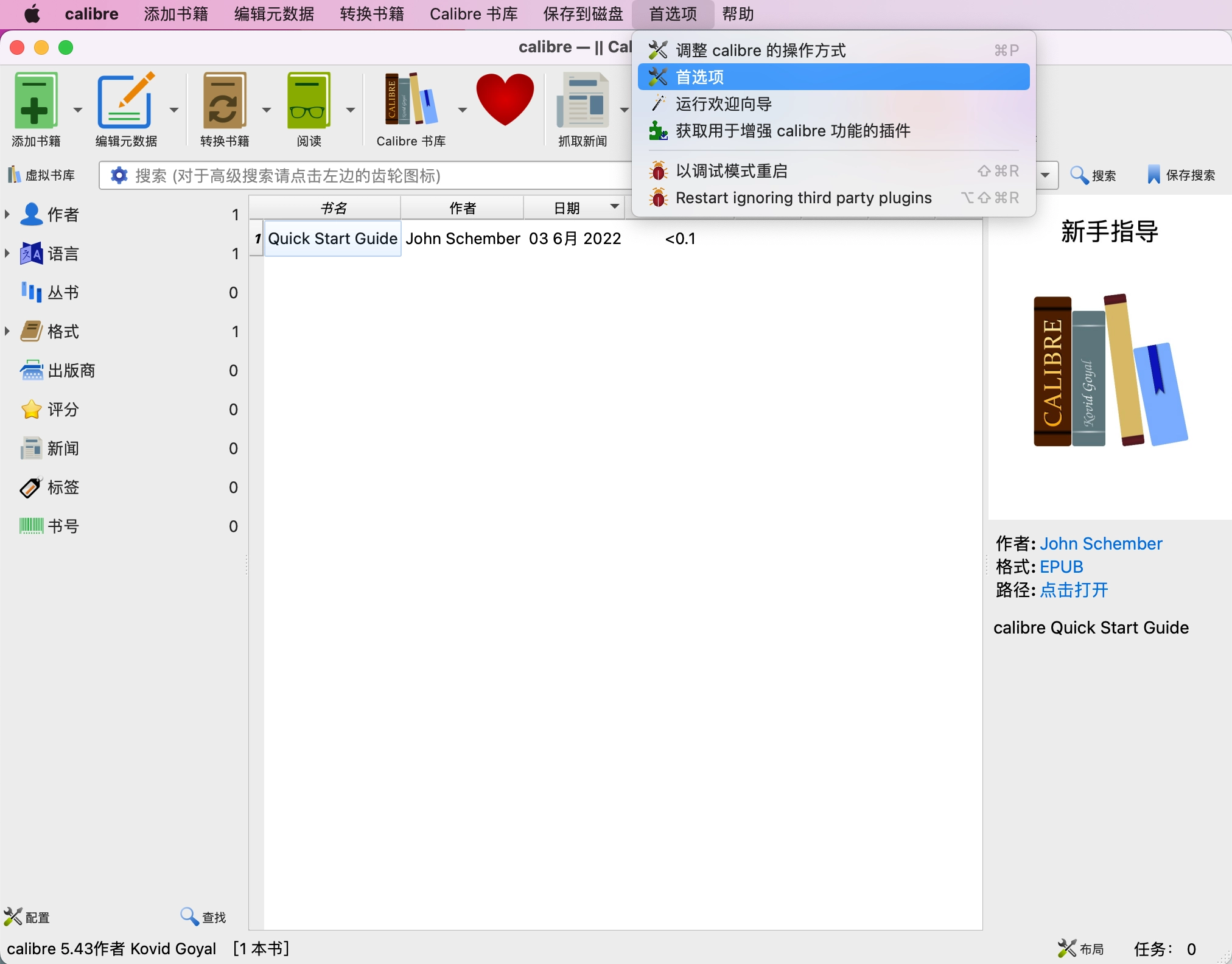The height and width of the screenshot is (964, 1232).
Task: Click the Convert books toolbar icon
Action: point(225,101)
